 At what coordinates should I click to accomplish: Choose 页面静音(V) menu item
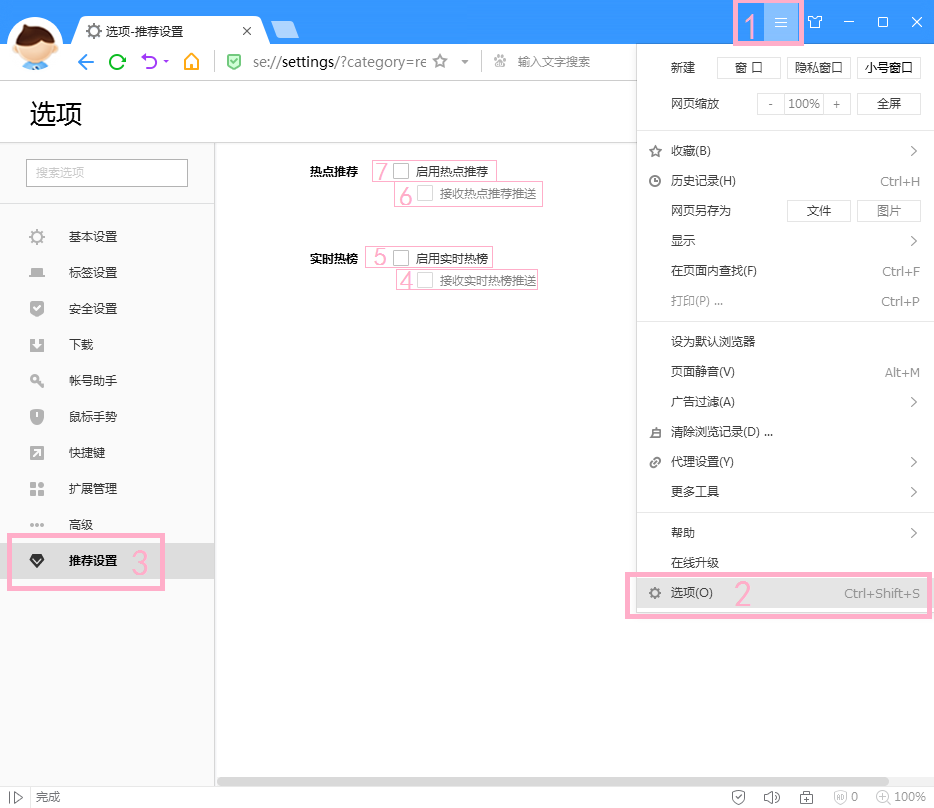785,372
